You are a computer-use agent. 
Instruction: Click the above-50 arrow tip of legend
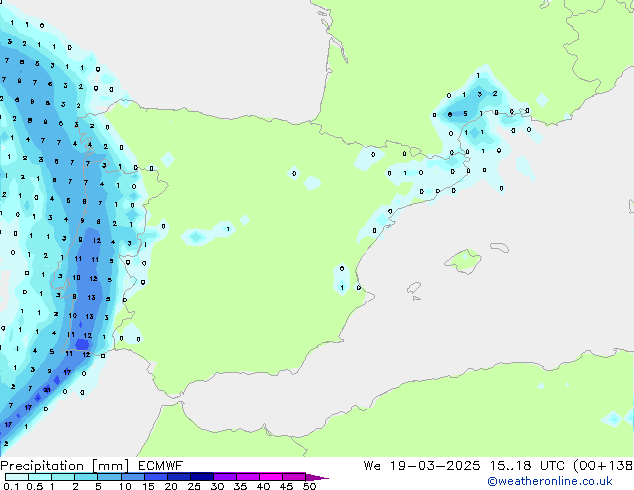pyautogui.click(x=317, y=477)
